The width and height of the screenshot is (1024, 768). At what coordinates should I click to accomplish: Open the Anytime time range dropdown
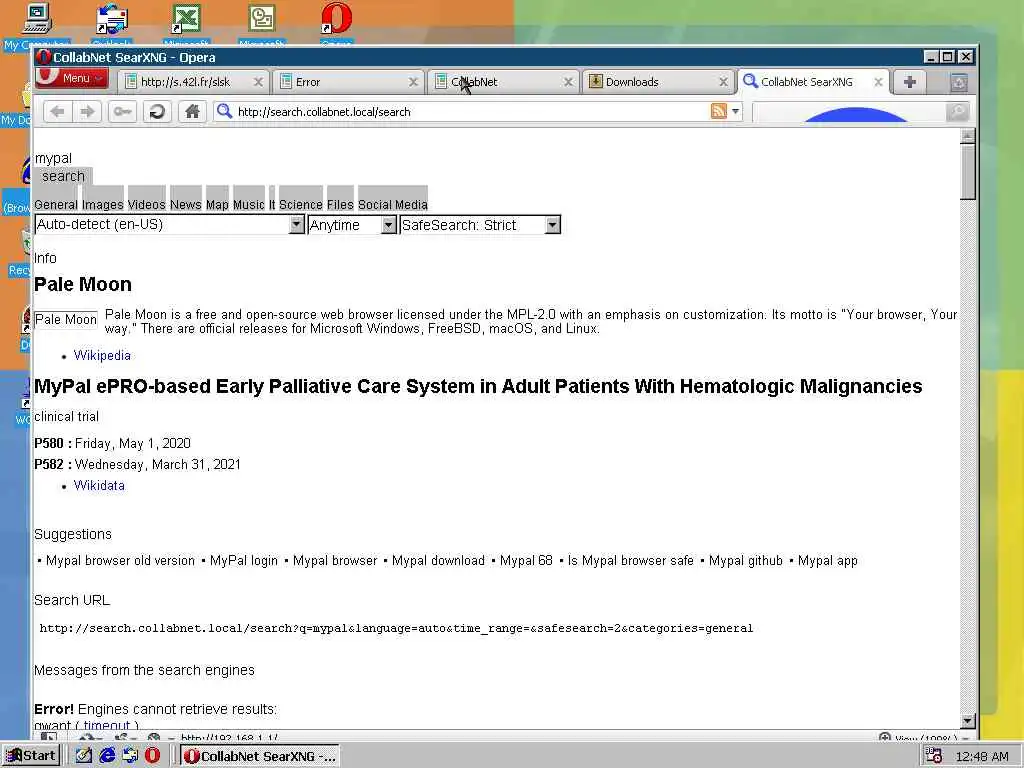(x=352, y=225)
